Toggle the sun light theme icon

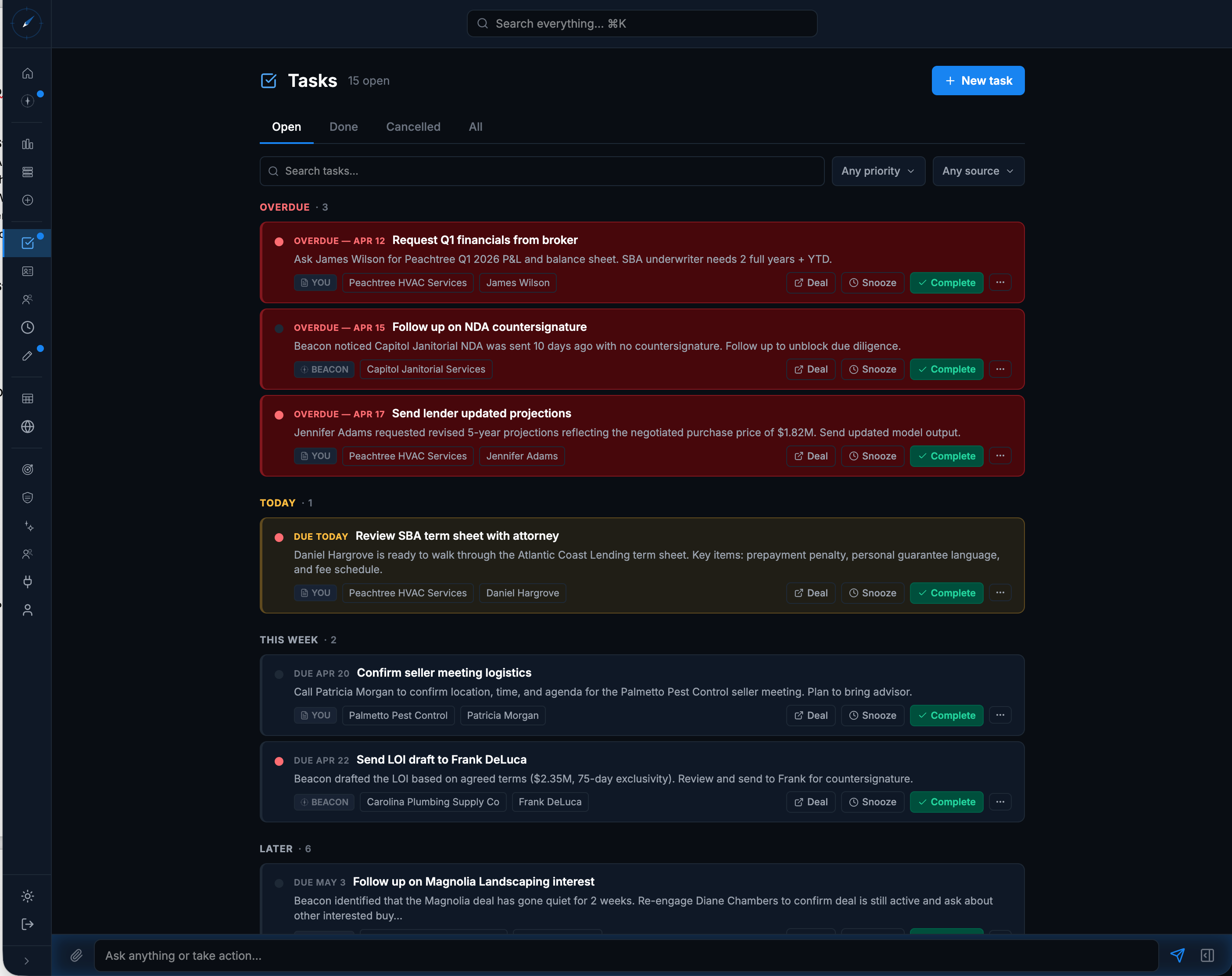click(27, 896)
